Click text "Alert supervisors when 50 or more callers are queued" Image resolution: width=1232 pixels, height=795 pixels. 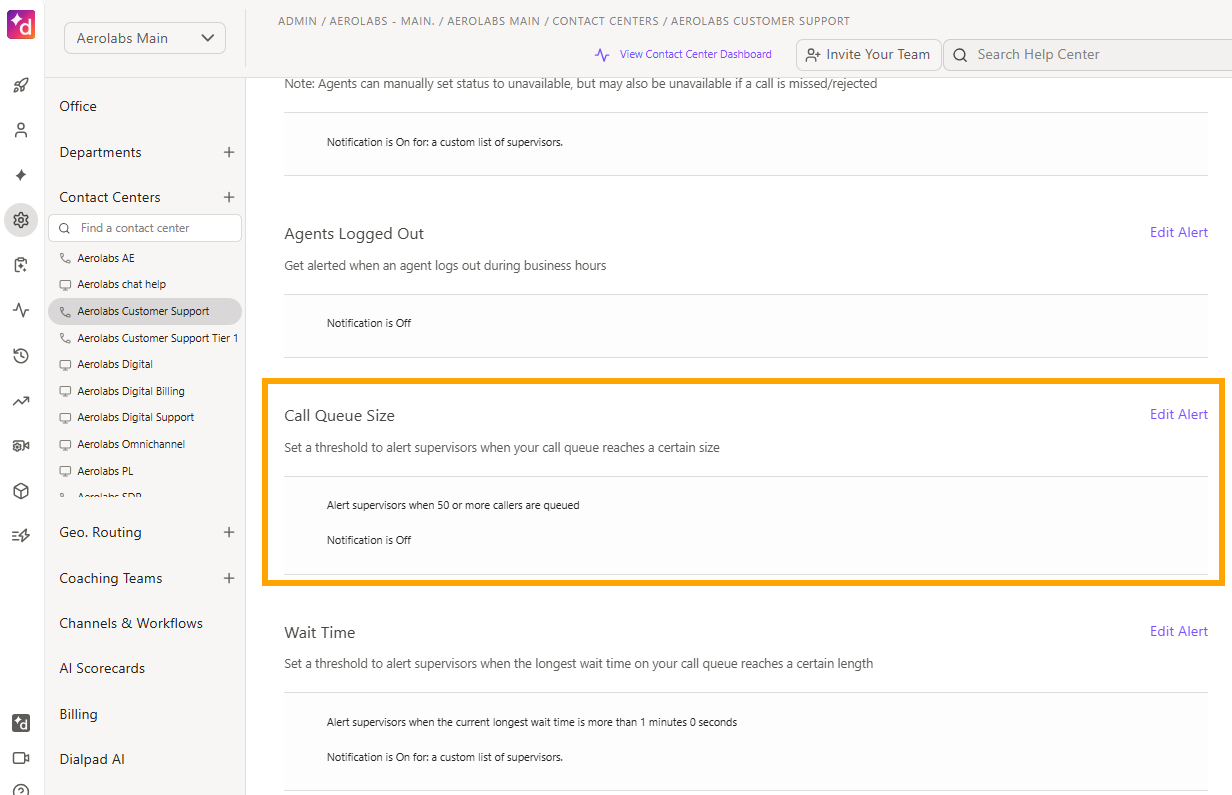coord(453,505)
